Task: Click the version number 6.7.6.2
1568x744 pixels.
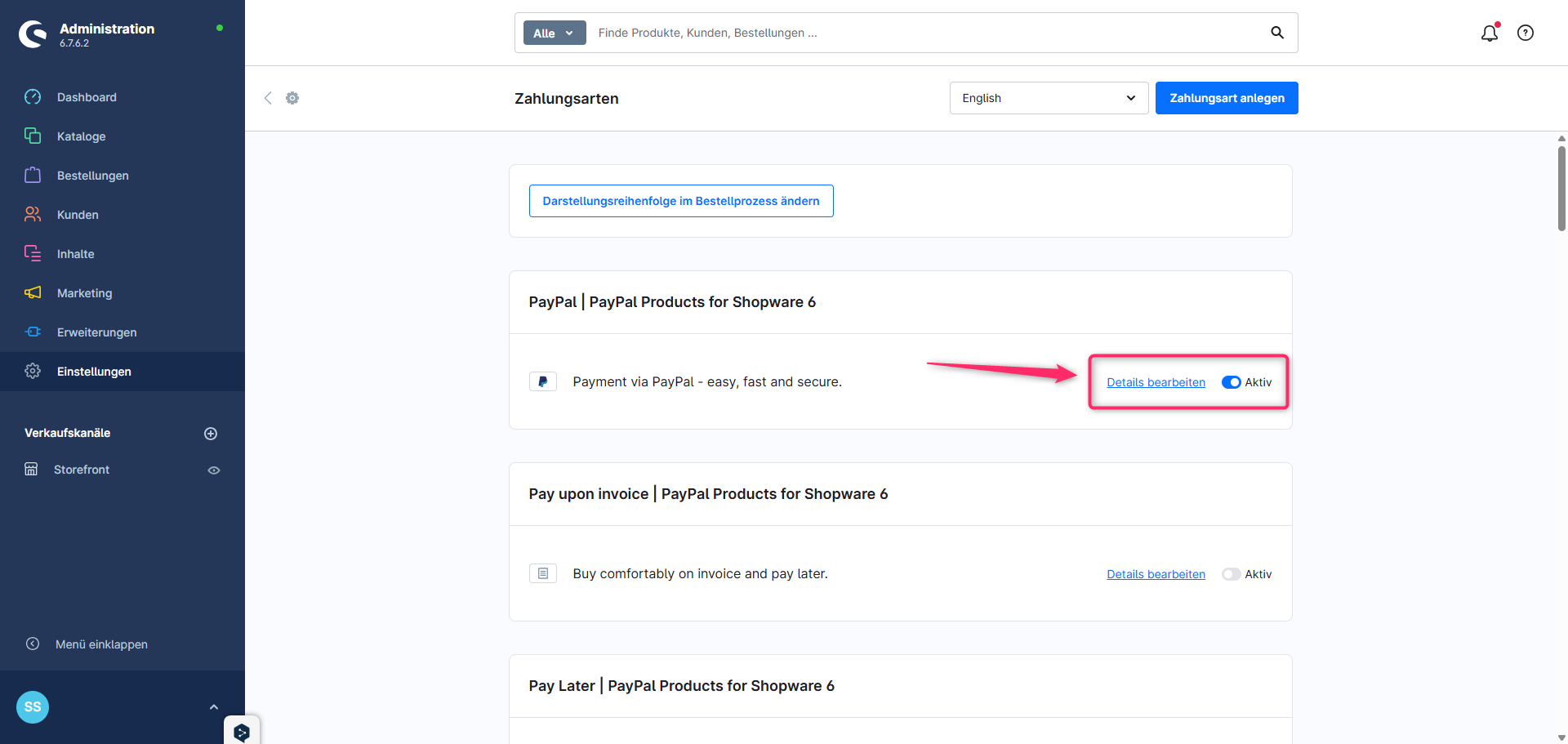Action: coord(74,43)
